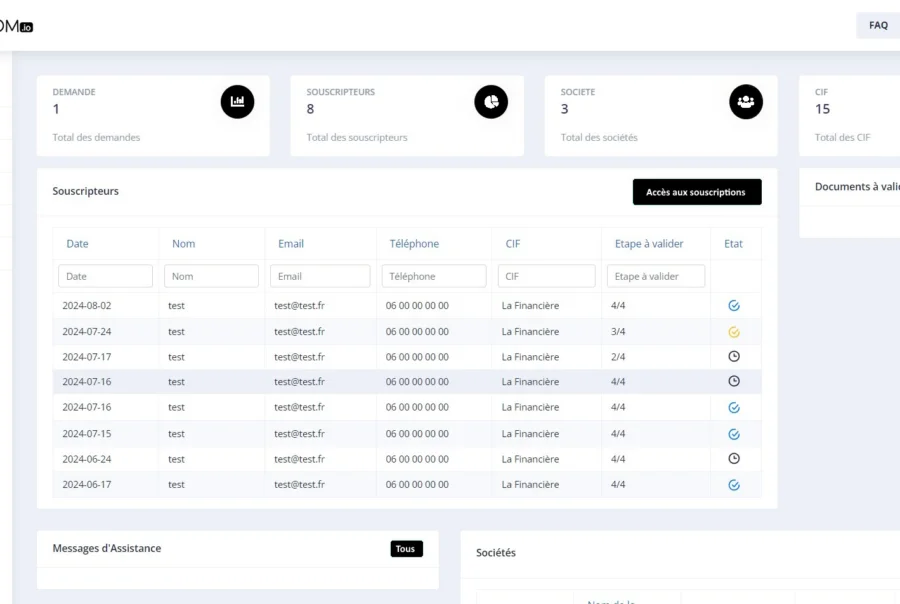The image size is (900, 604).
Task: Click the blue check status icon for 2024-08-02
Action: tap(734, 306)
